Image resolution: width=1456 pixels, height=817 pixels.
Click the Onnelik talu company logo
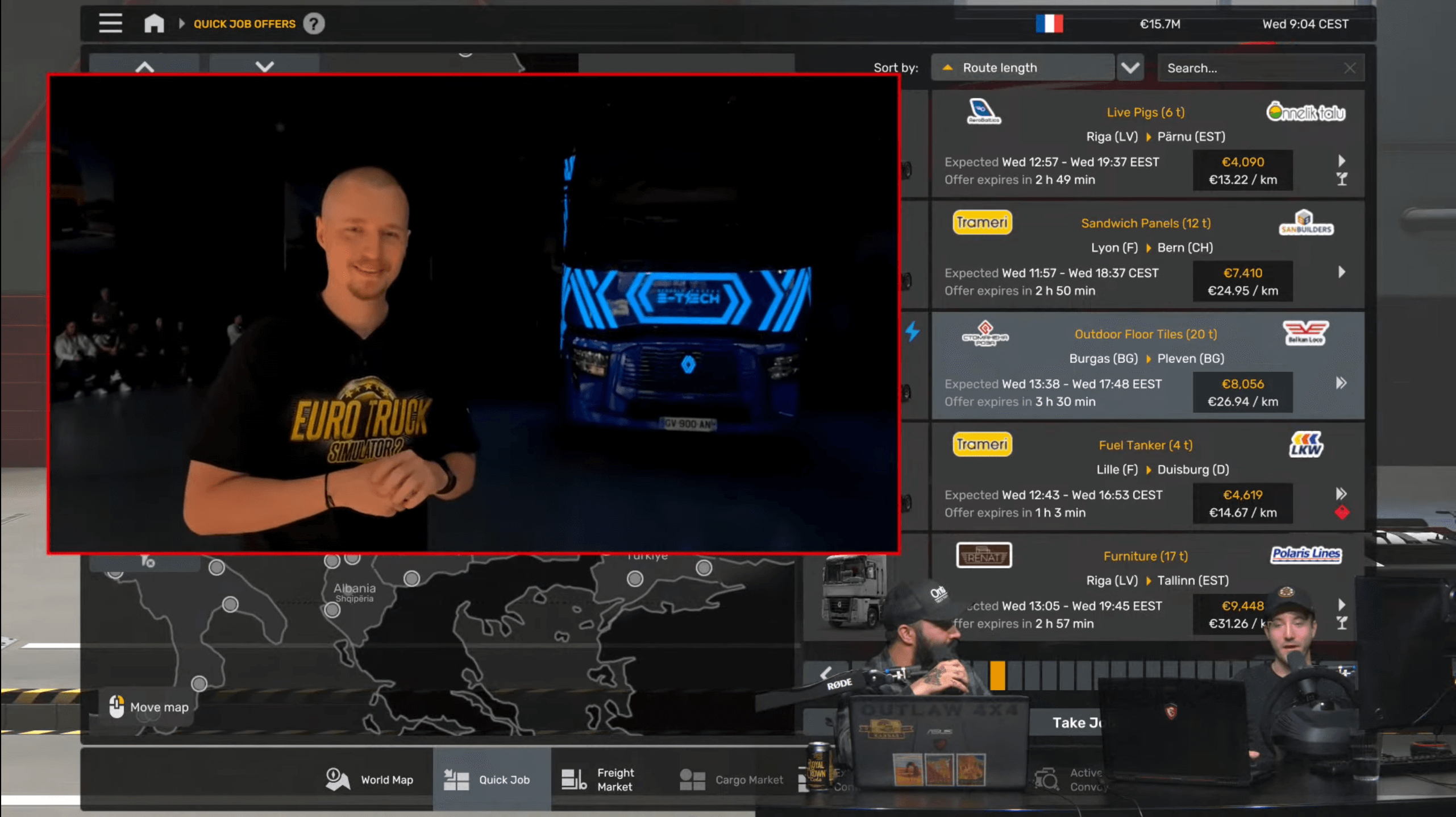click(x=1305, y=112)
